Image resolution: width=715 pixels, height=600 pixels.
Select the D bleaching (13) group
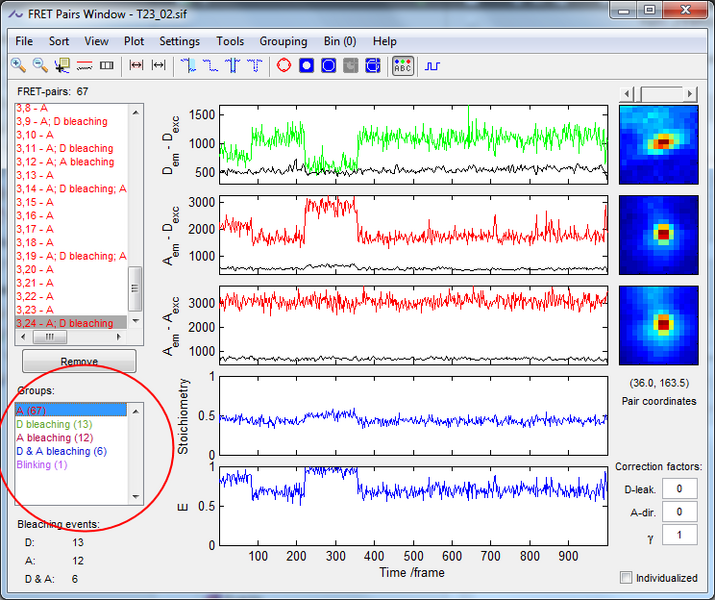[53, 424]
